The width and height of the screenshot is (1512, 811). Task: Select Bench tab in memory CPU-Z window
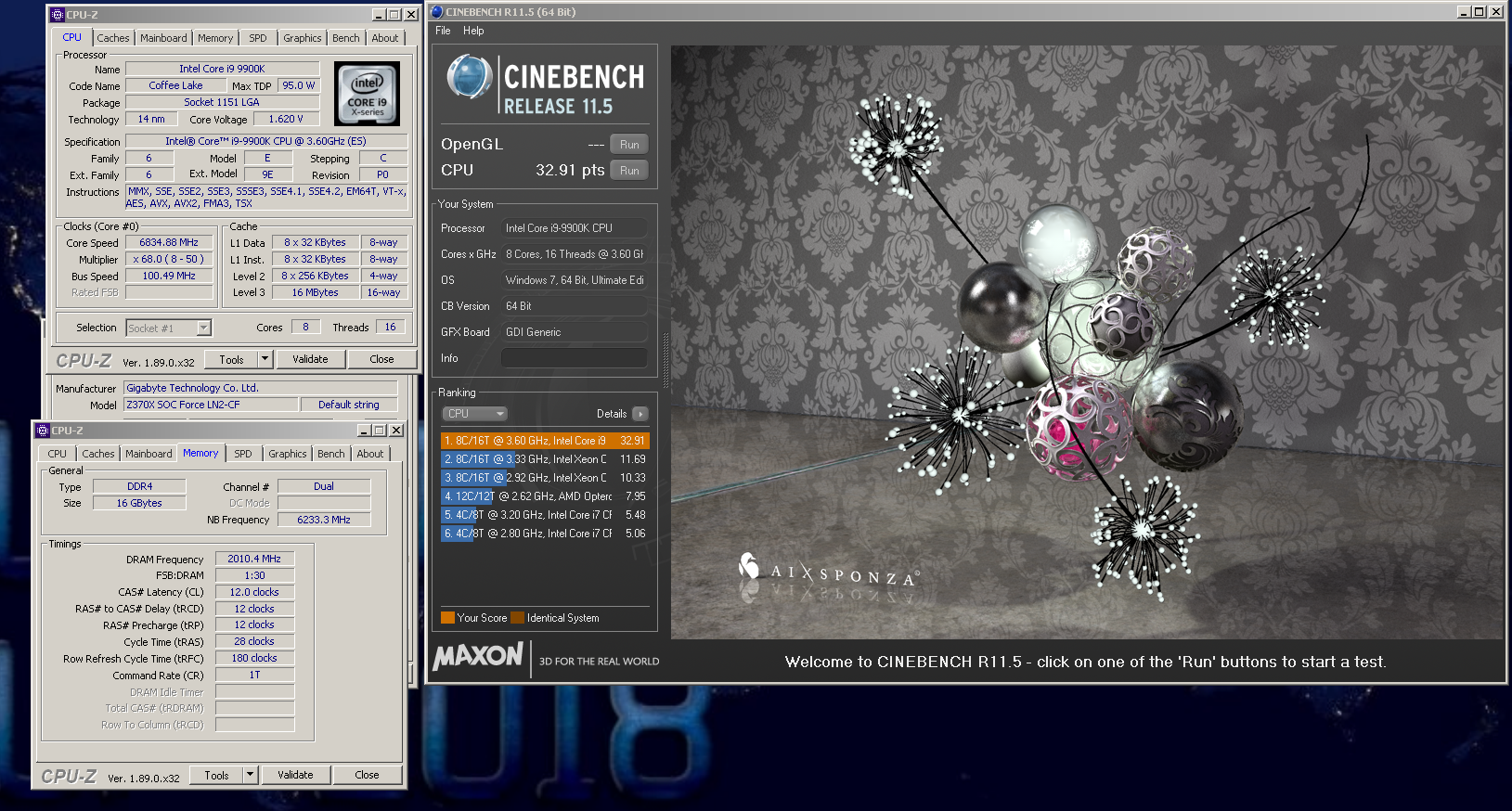[331, 454]
